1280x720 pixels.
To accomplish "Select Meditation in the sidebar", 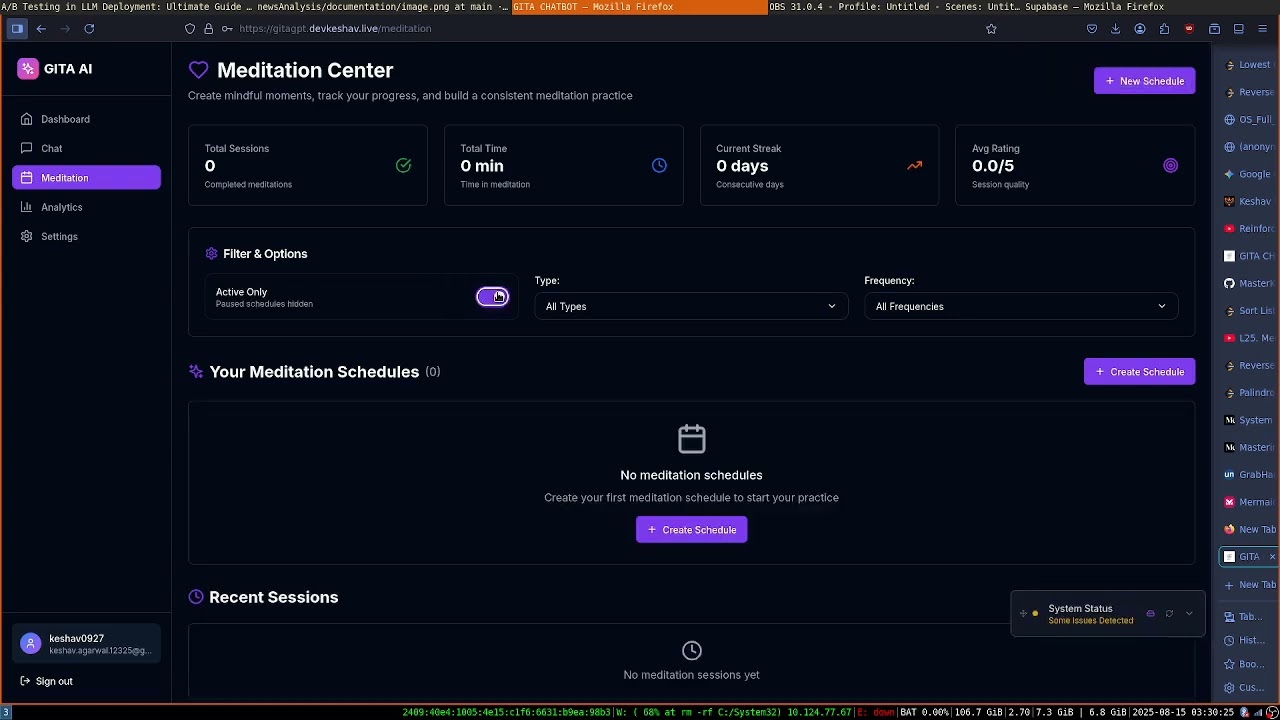I will [86, 178].
